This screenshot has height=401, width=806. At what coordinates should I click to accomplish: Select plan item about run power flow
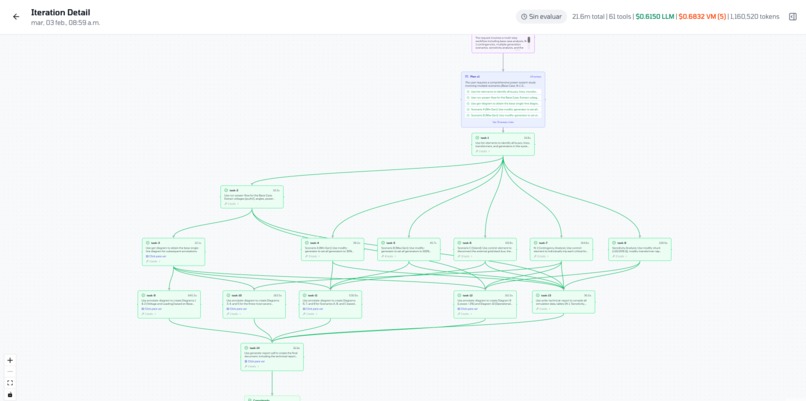click(503, 97)
